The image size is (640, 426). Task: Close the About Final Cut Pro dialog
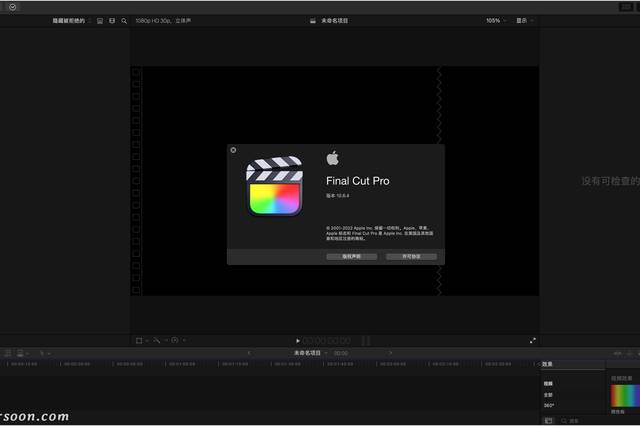coord(233,150)
